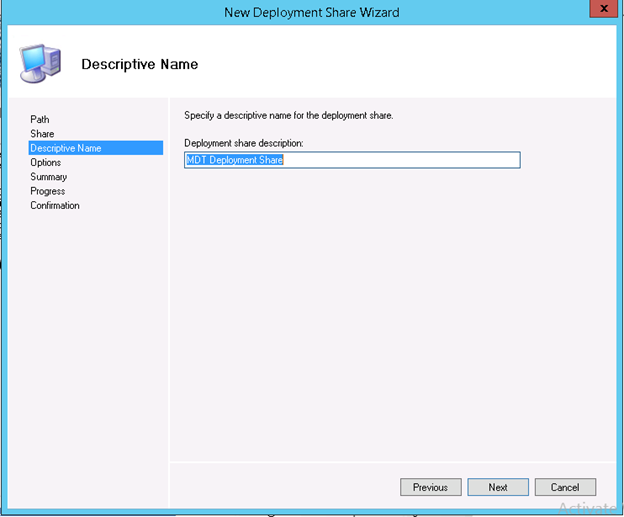
Task: Click the 'Deployment share description:' label
Action: pyautogui.click(x=245, y=143)
